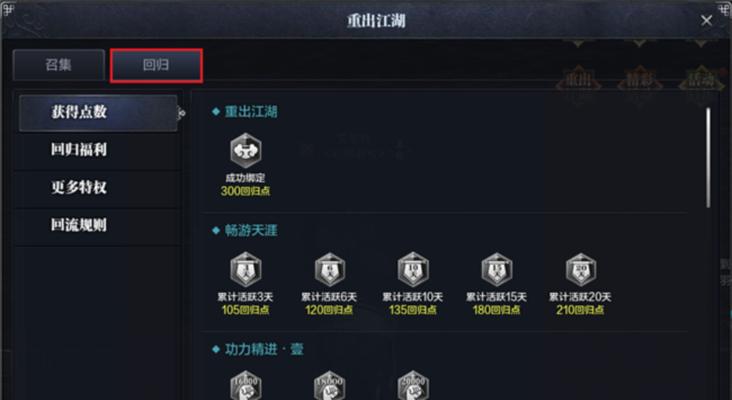Click the 累计活跃10天 reward badge
This screenshot has width=732, height=400.
[413, 269]
